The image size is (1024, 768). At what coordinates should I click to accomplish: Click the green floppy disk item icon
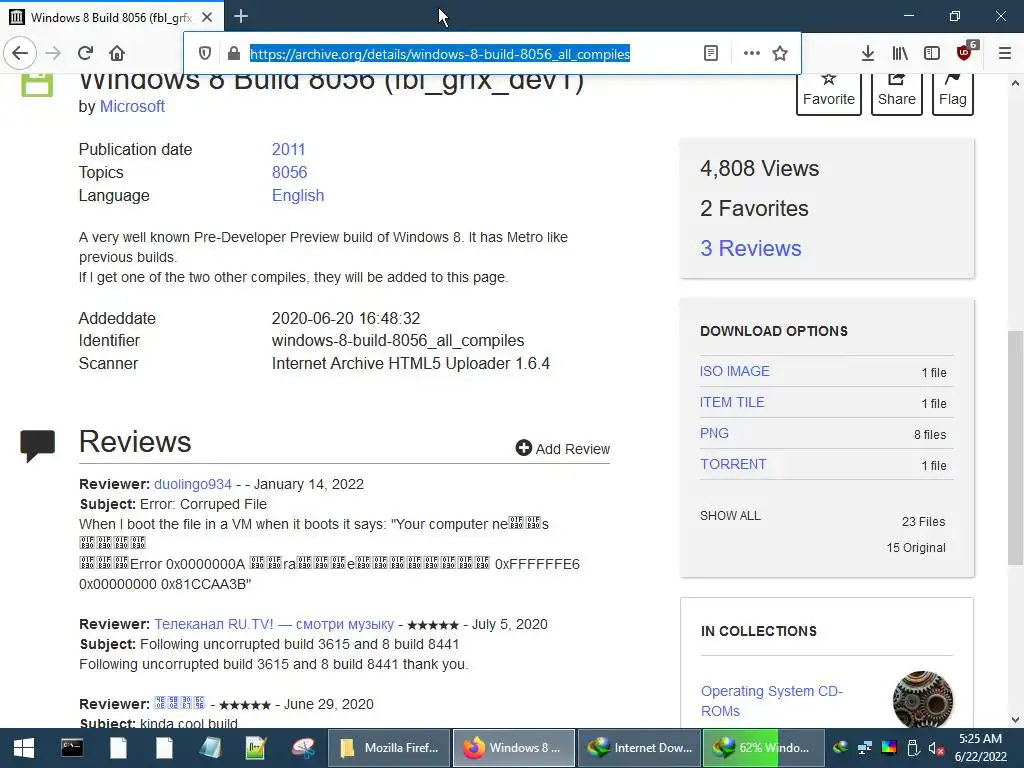tap(37, 86)
